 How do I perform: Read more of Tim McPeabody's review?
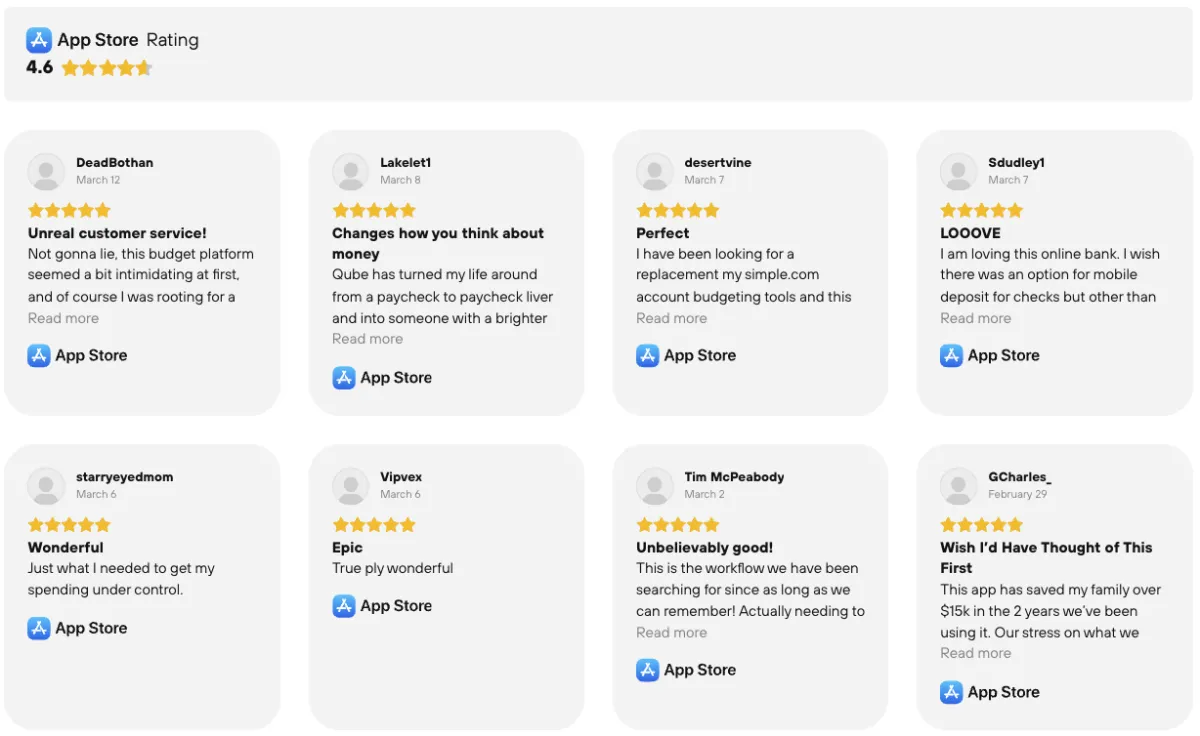tap(671, 632)
